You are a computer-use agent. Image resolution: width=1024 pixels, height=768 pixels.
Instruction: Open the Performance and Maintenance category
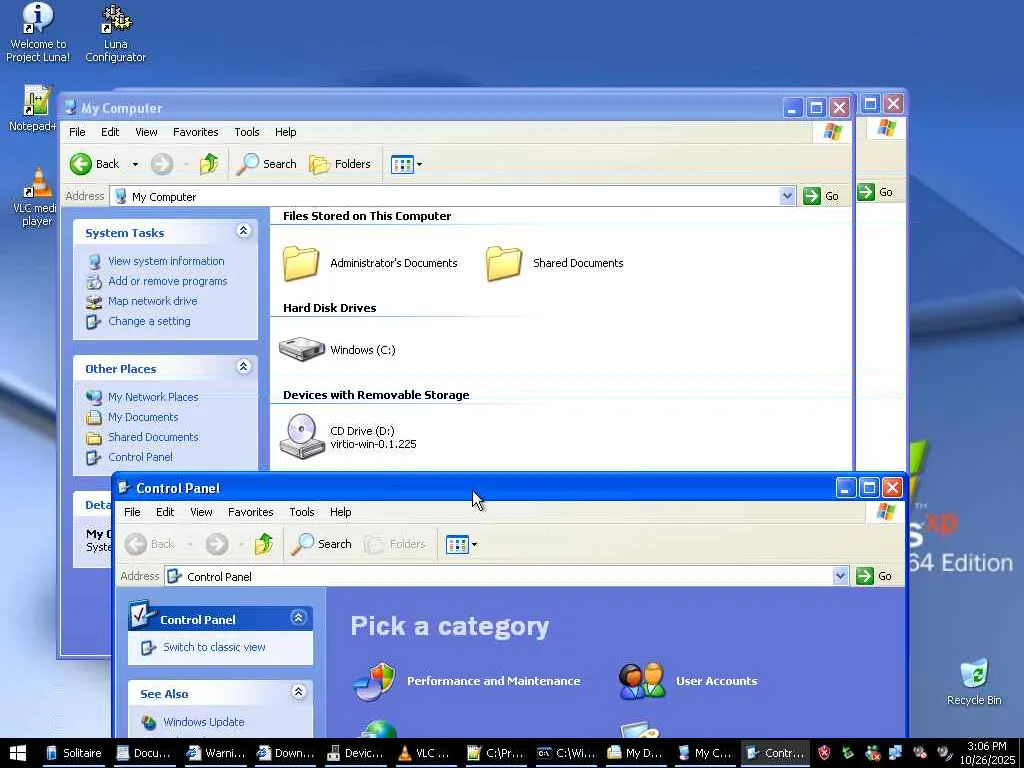click(467, 681)
